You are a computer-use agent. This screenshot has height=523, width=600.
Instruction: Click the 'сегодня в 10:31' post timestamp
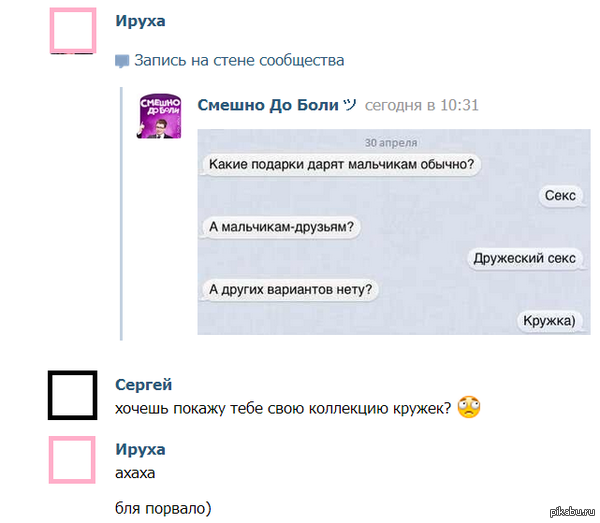(x=422, y=105)
